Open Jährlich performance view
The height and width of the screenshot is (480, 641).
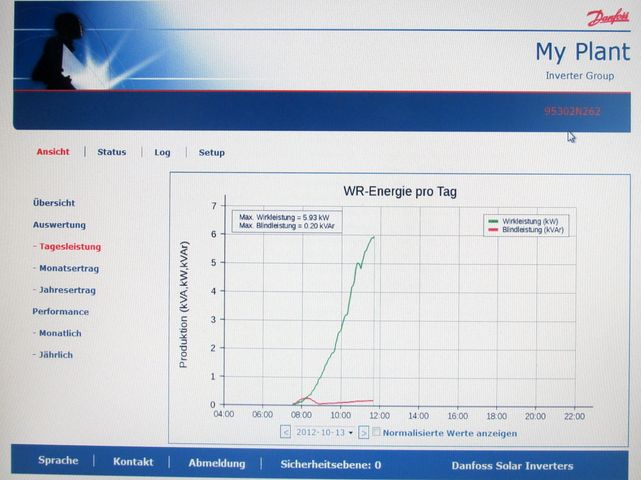(56, 355)
